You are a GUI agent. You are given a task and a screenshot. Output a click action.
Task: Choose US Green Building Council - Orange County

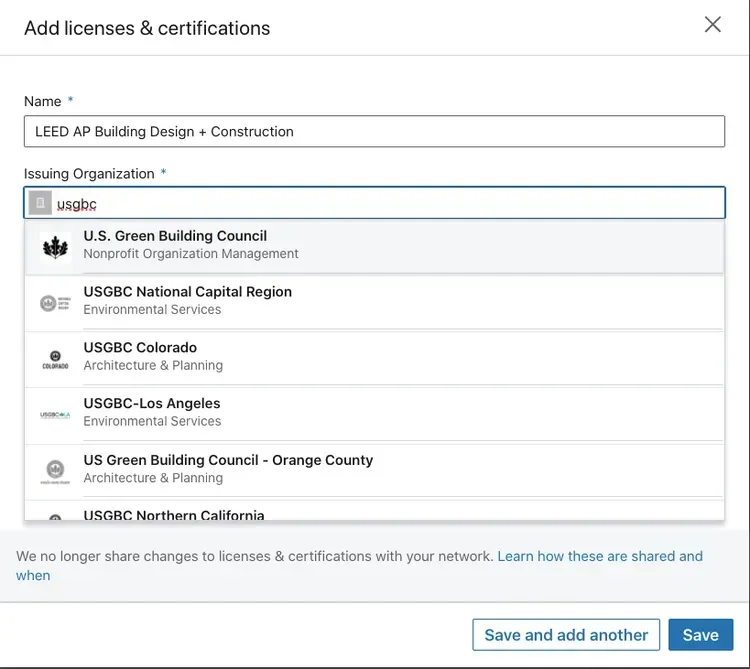tap(375, 471)
